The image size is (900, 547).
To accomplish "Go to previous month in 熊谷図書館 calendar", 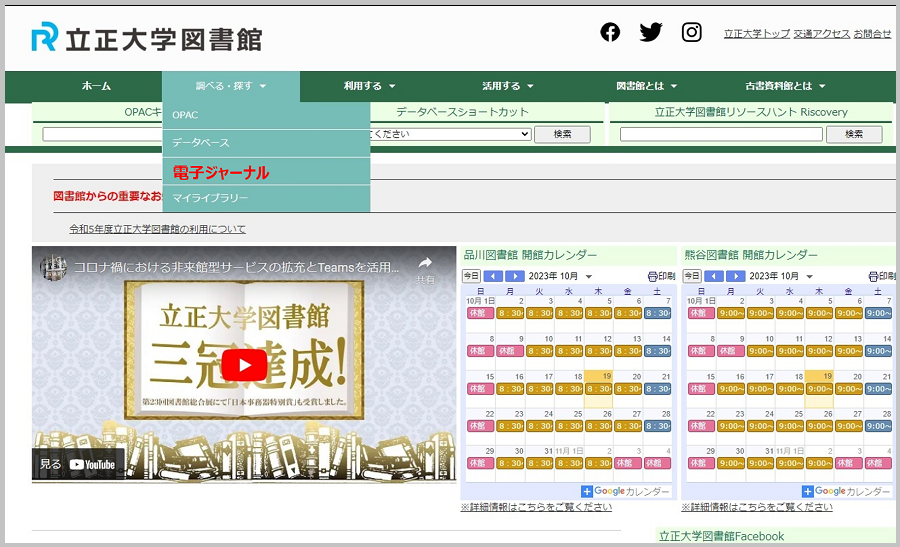I will pos(715,276).
